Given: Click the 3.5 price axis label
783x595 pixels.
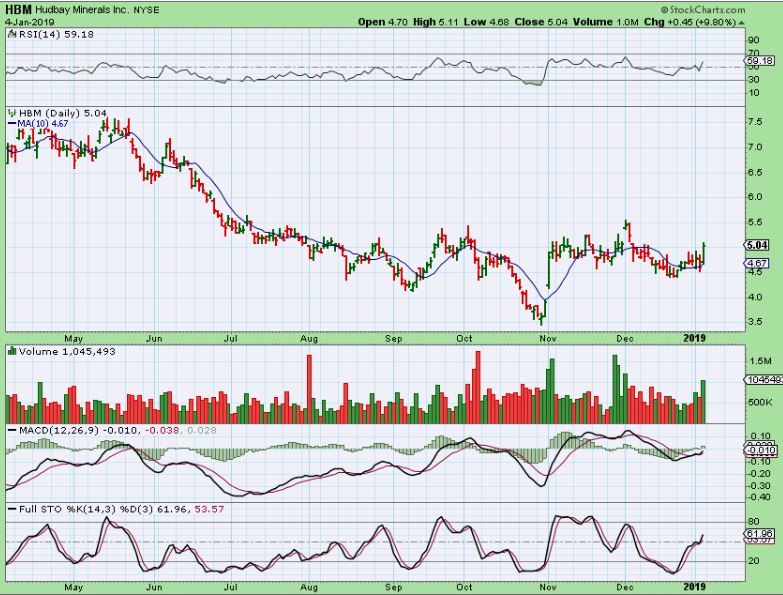Looking at the screenshot, I should pyautogui.click(x=755, y=321).
